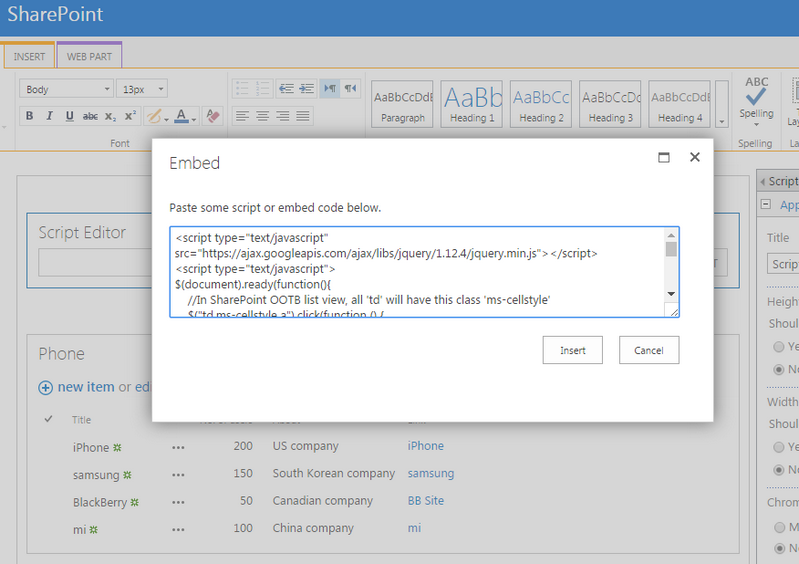This screenshot has height=564, width=799.
Task: Apply the Paragraph style
Action: (402, 104)
